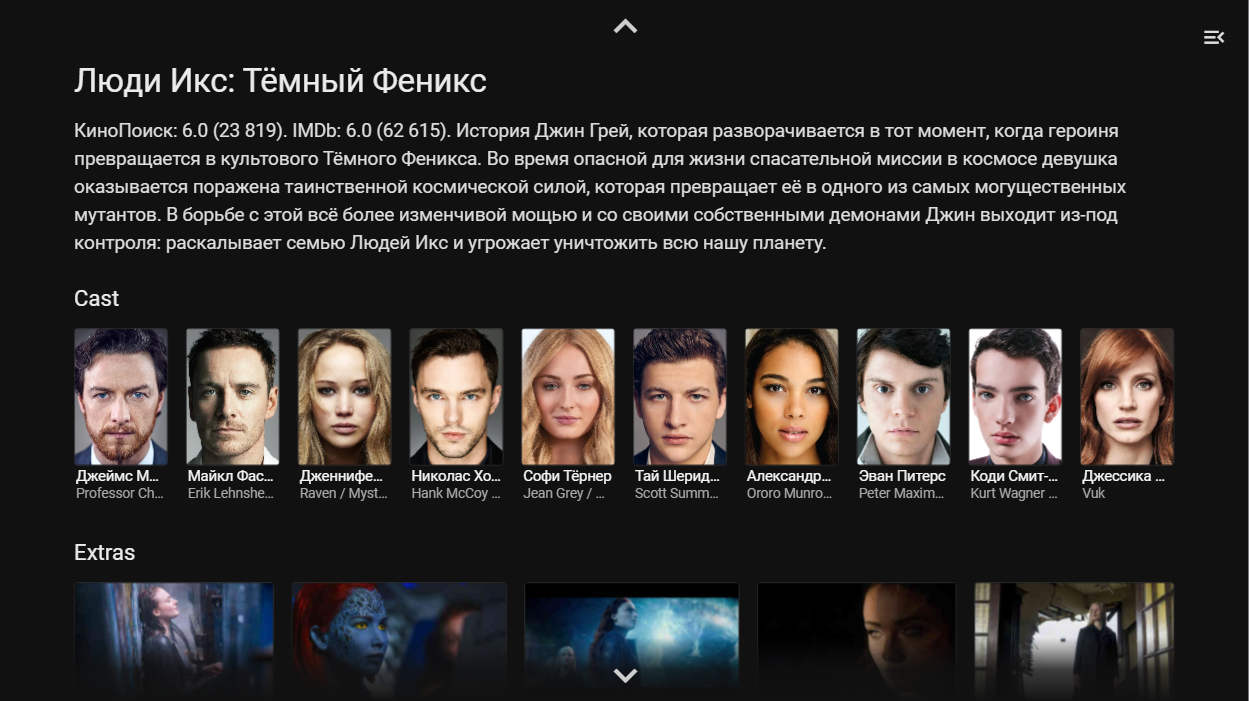
Task: Open the third Extras thumbnail
Action: [x=632, y=641]
